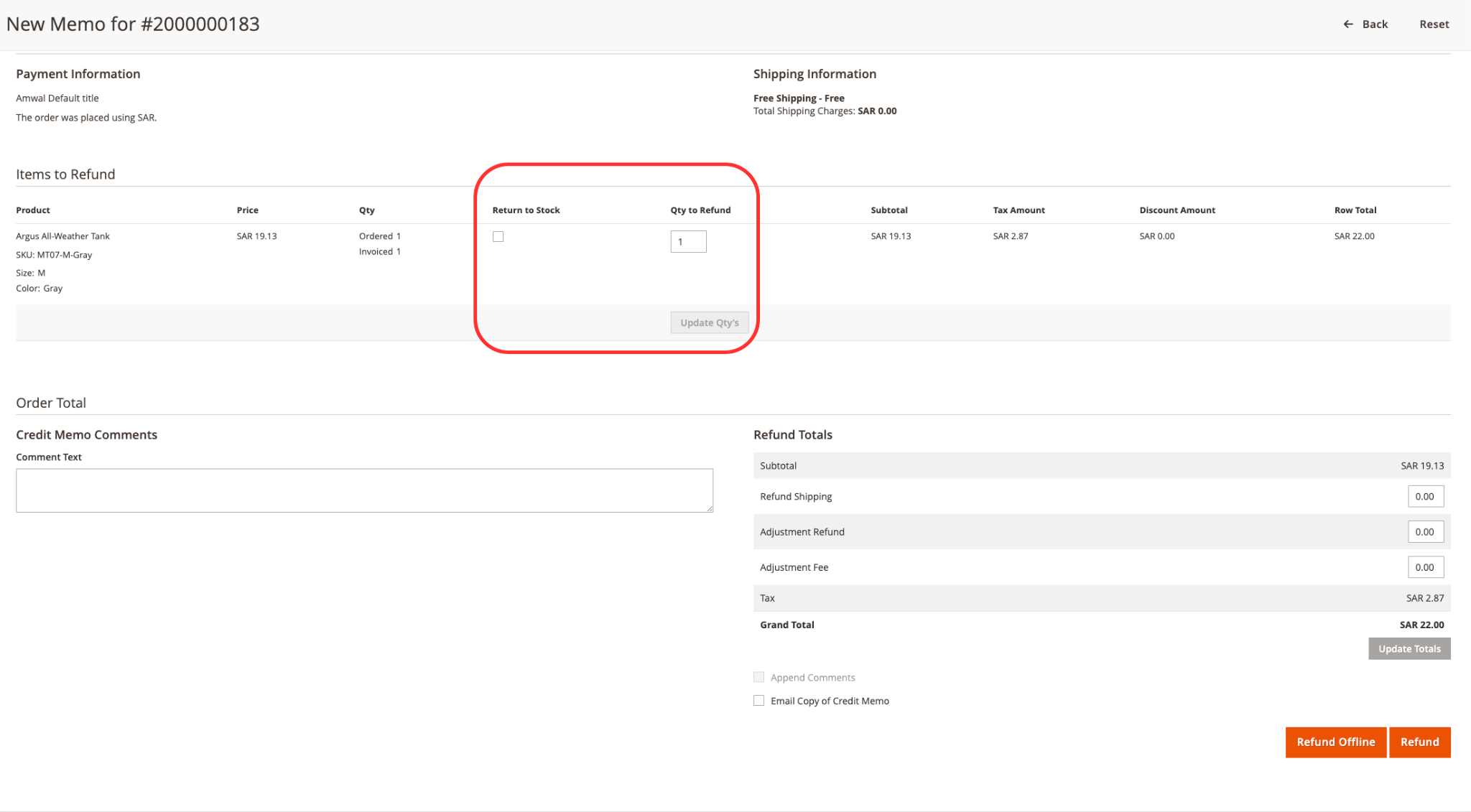Click the Qty to Refund field

(688, 242)
